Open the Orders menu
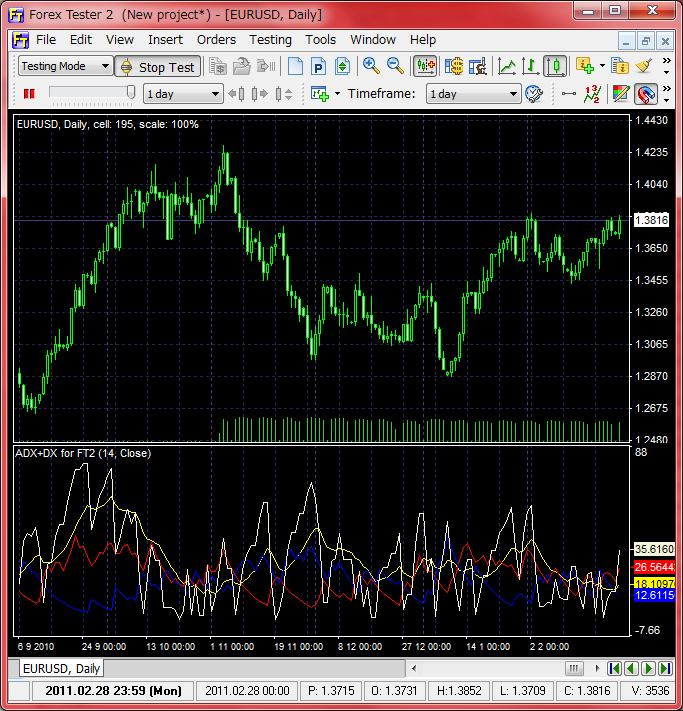The width and height of the screenshot is (683, 711). point(216,40)
